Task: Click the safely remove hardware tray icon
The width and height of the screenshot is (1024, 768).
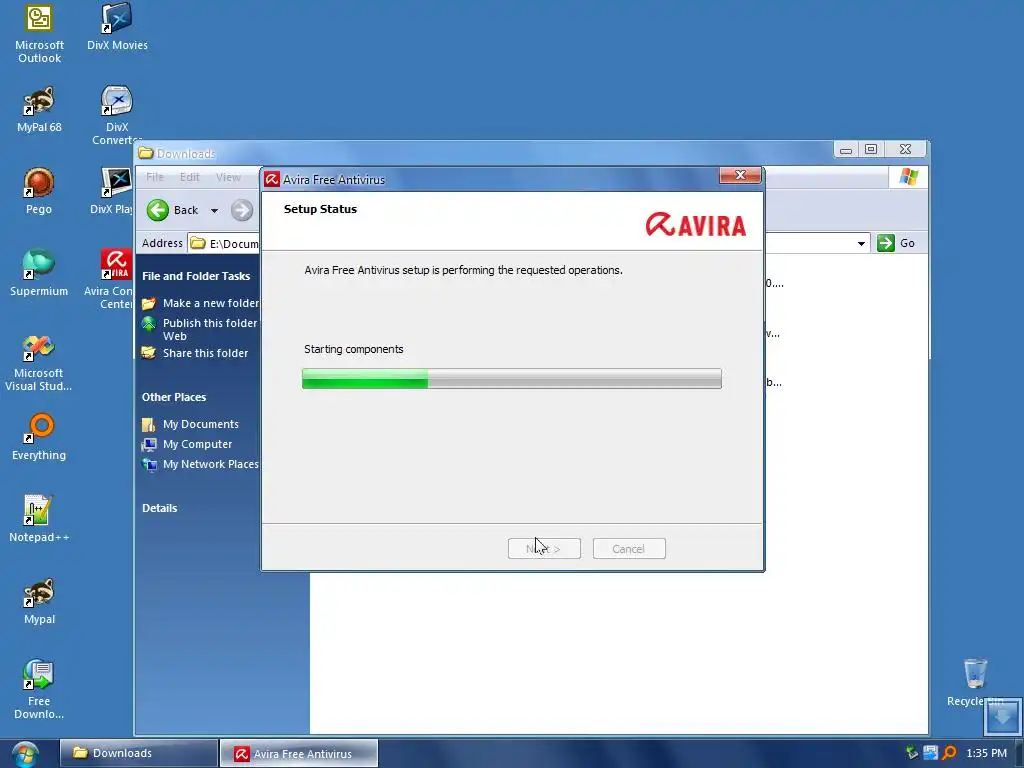Action: 912,753
